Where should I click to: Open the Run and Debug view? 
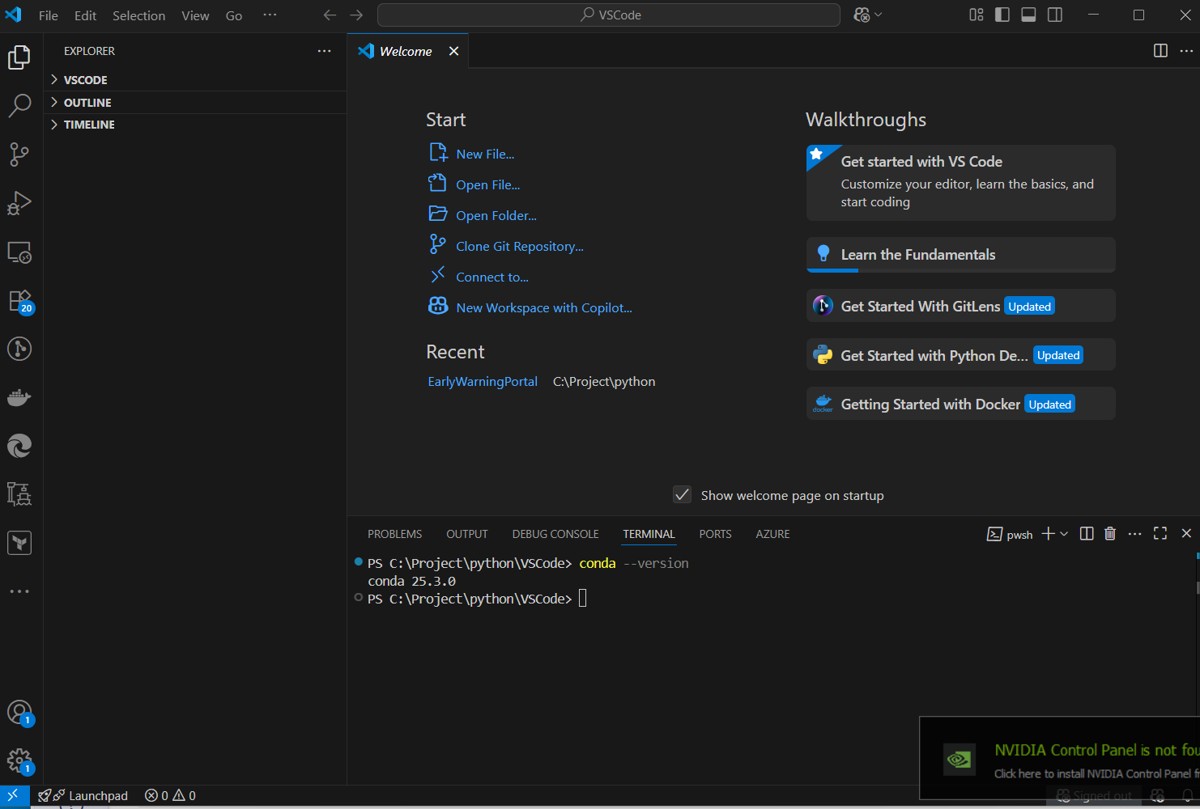[x=19, y=203]
